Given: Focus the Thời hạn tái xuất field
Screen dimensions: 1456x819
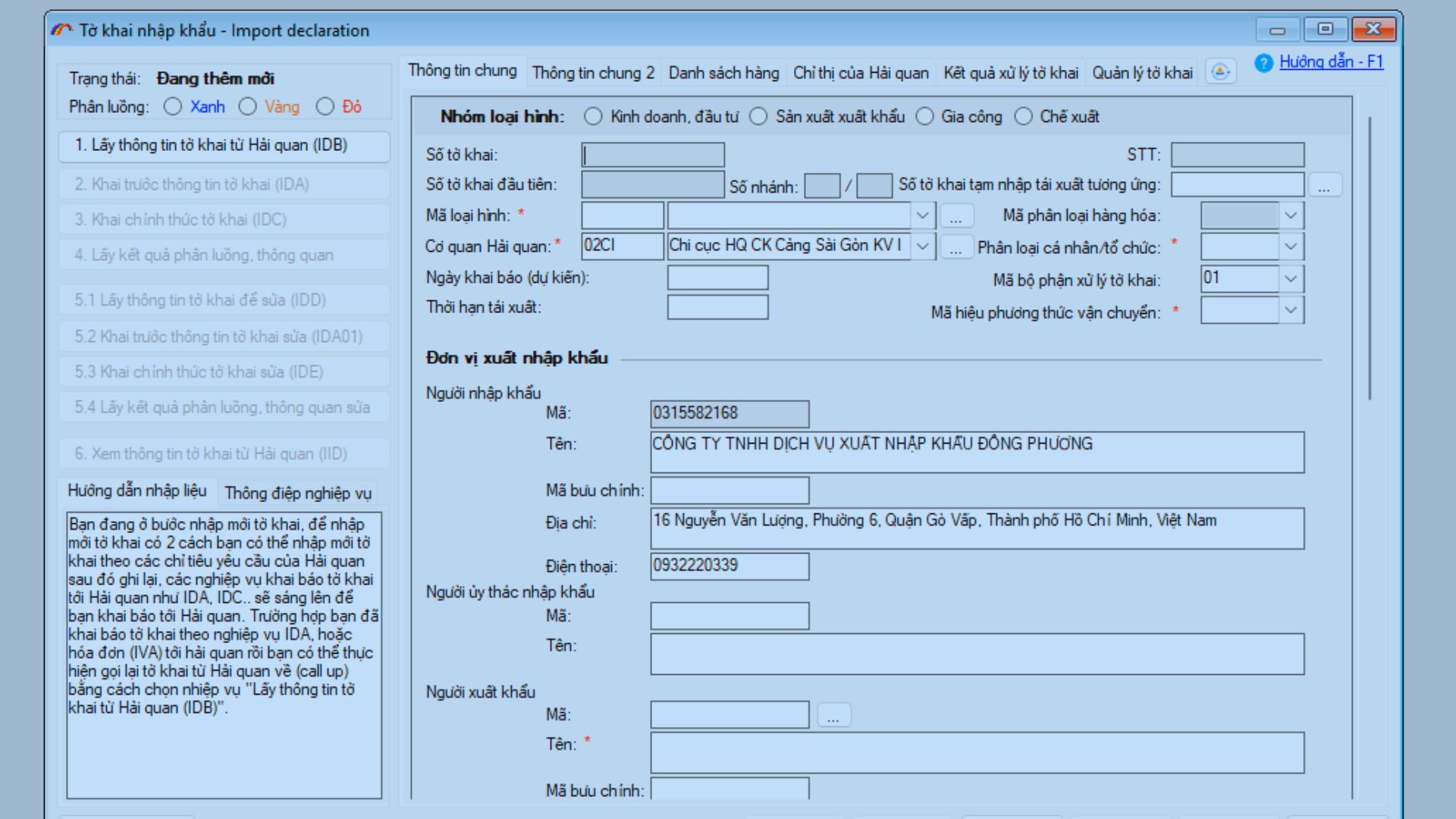Looking at the screenshot, I should (717, 307).
